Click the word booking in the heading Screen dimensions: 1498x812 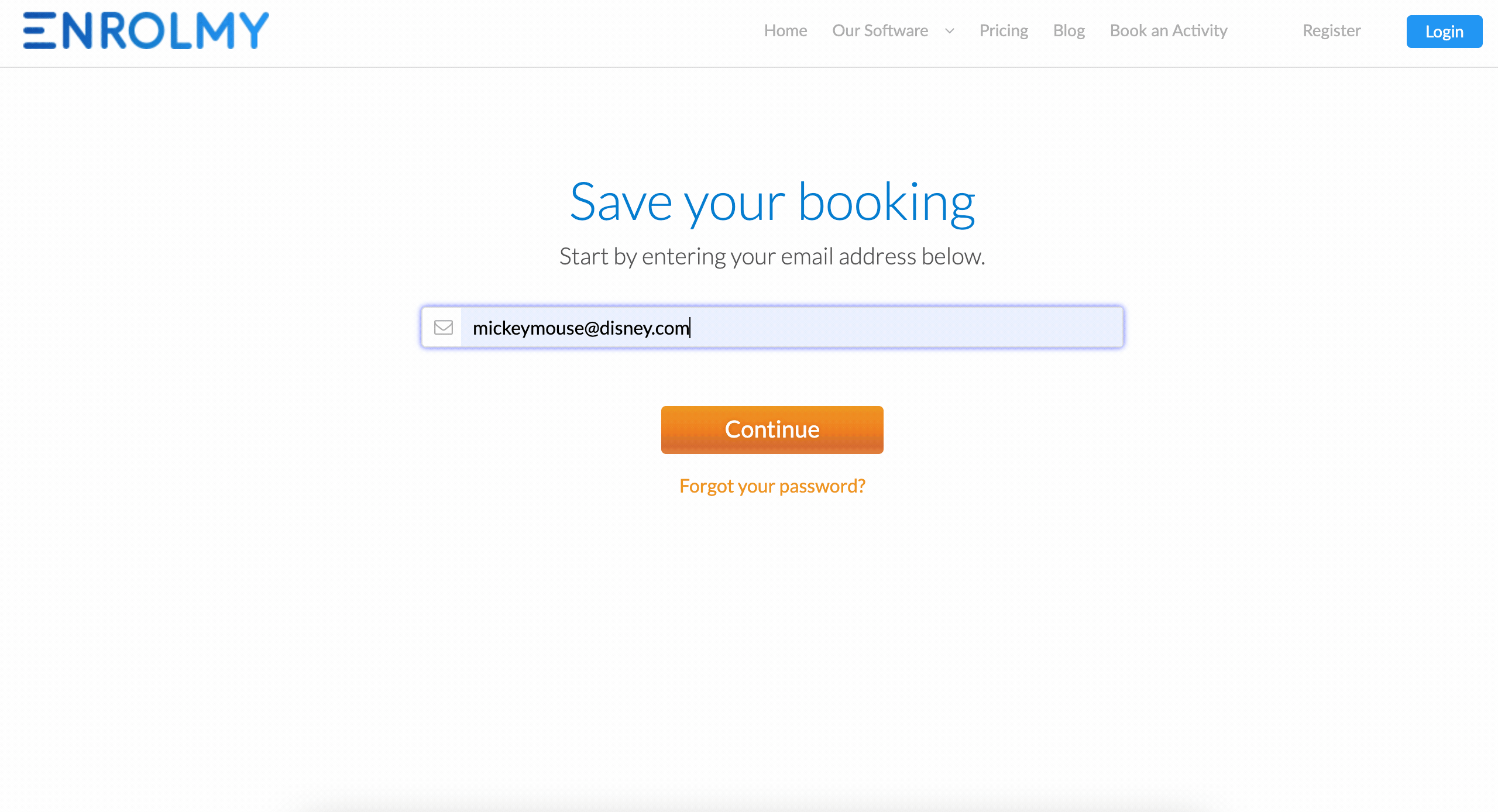[x=887, y=204]
